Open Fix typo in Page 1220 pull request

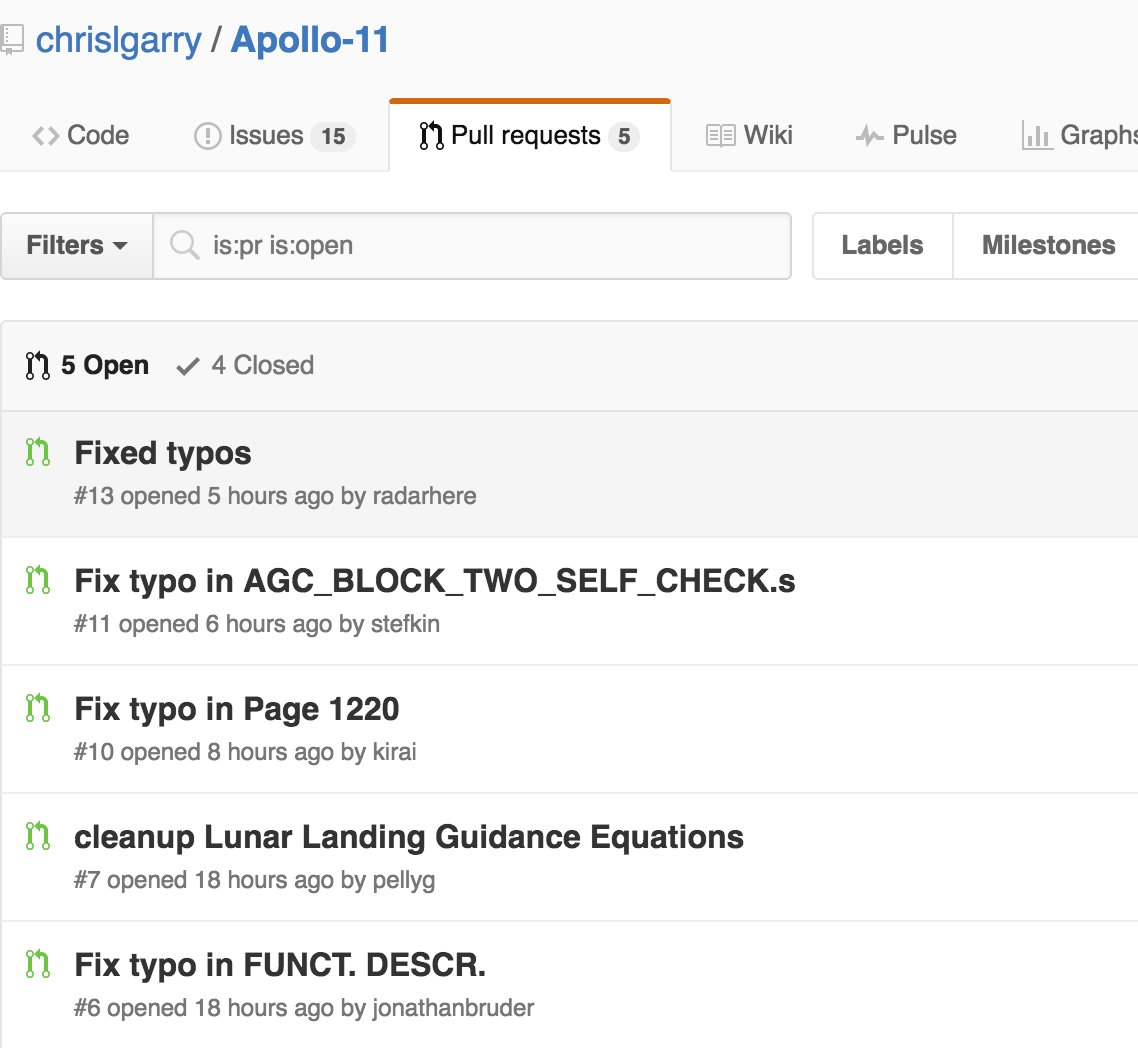point(237,709)
